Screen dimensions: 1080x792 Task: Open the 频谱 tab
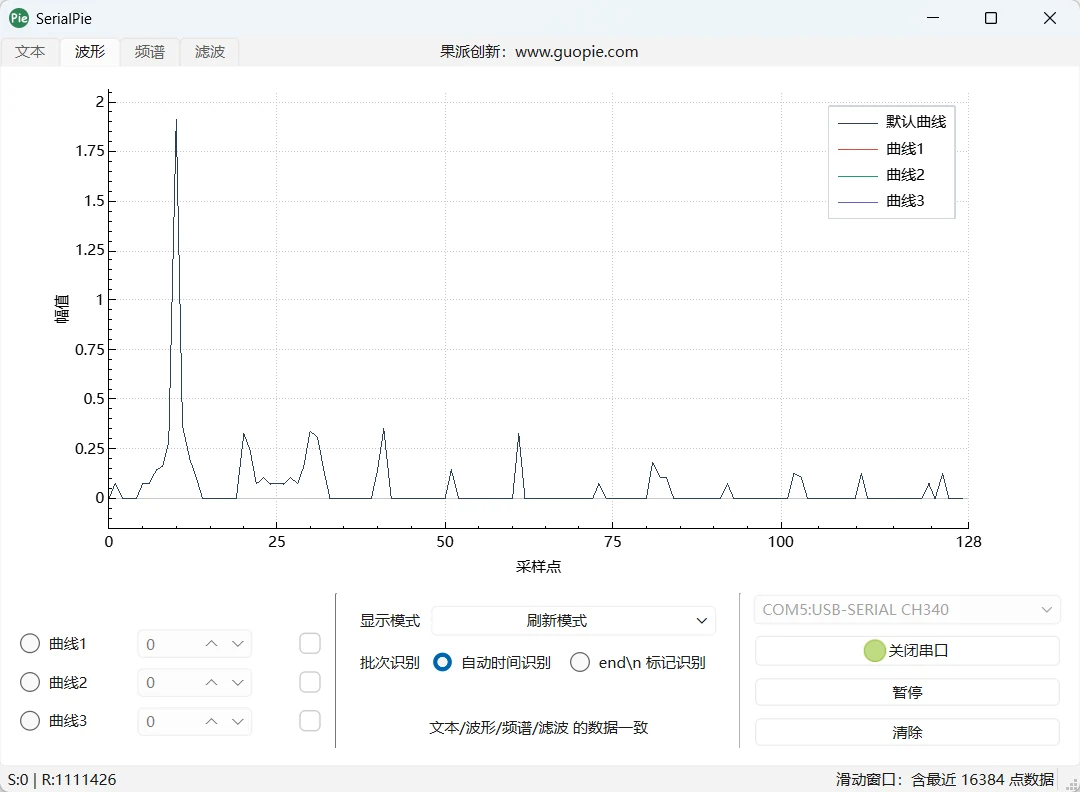click(149, 52)
